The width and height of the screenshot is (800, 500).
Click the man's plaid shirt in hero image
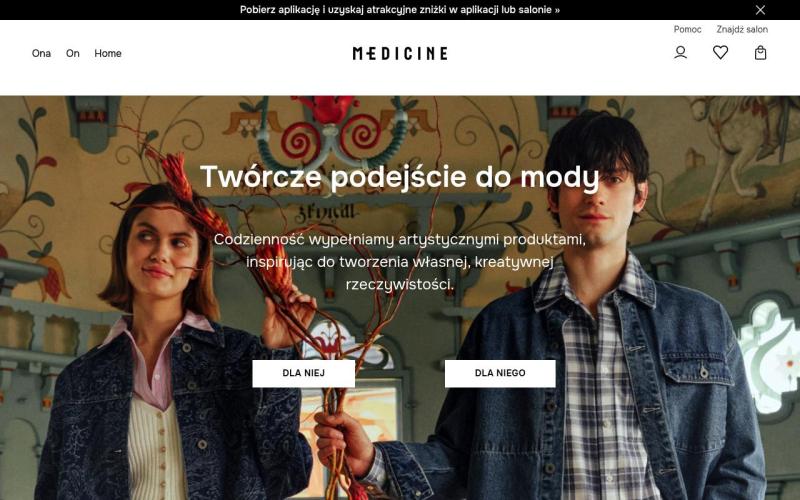597,398
